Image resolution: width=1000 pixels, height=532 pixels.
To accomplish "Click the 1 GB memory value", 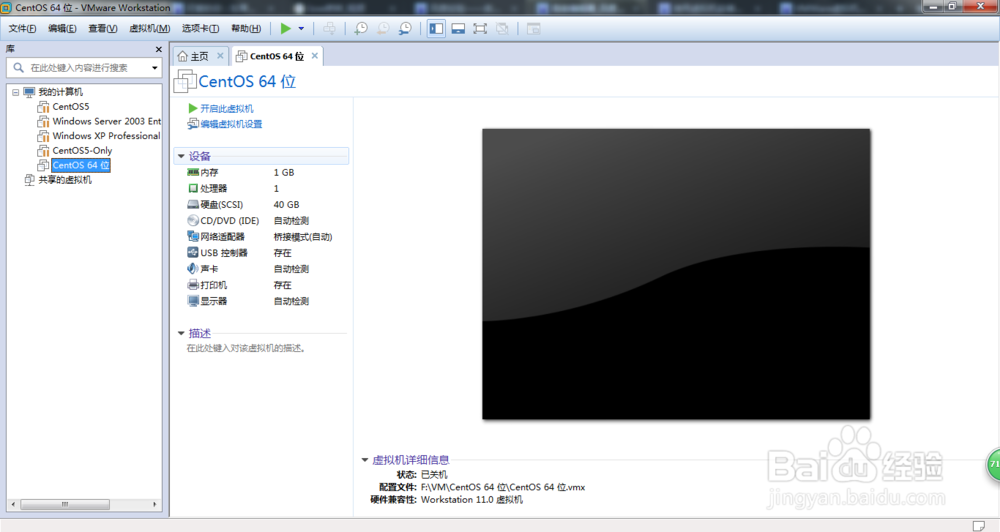I will (284, 172).
